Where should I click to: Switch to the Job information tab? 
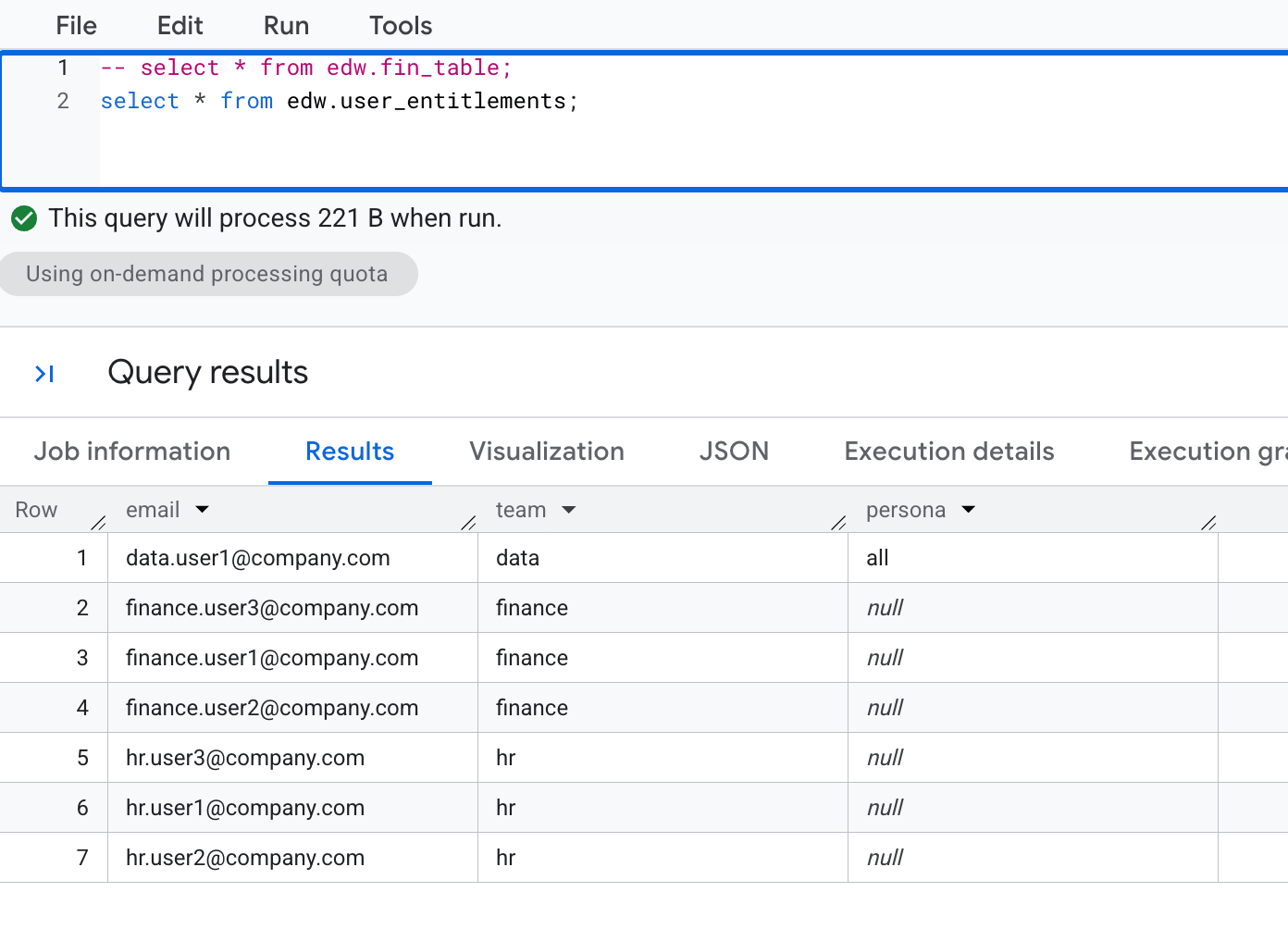point(132,452)
